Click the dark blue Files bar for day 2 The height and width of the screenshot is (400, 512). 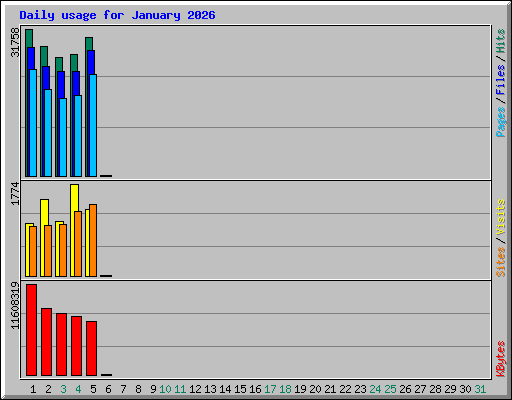pos(46,77)
